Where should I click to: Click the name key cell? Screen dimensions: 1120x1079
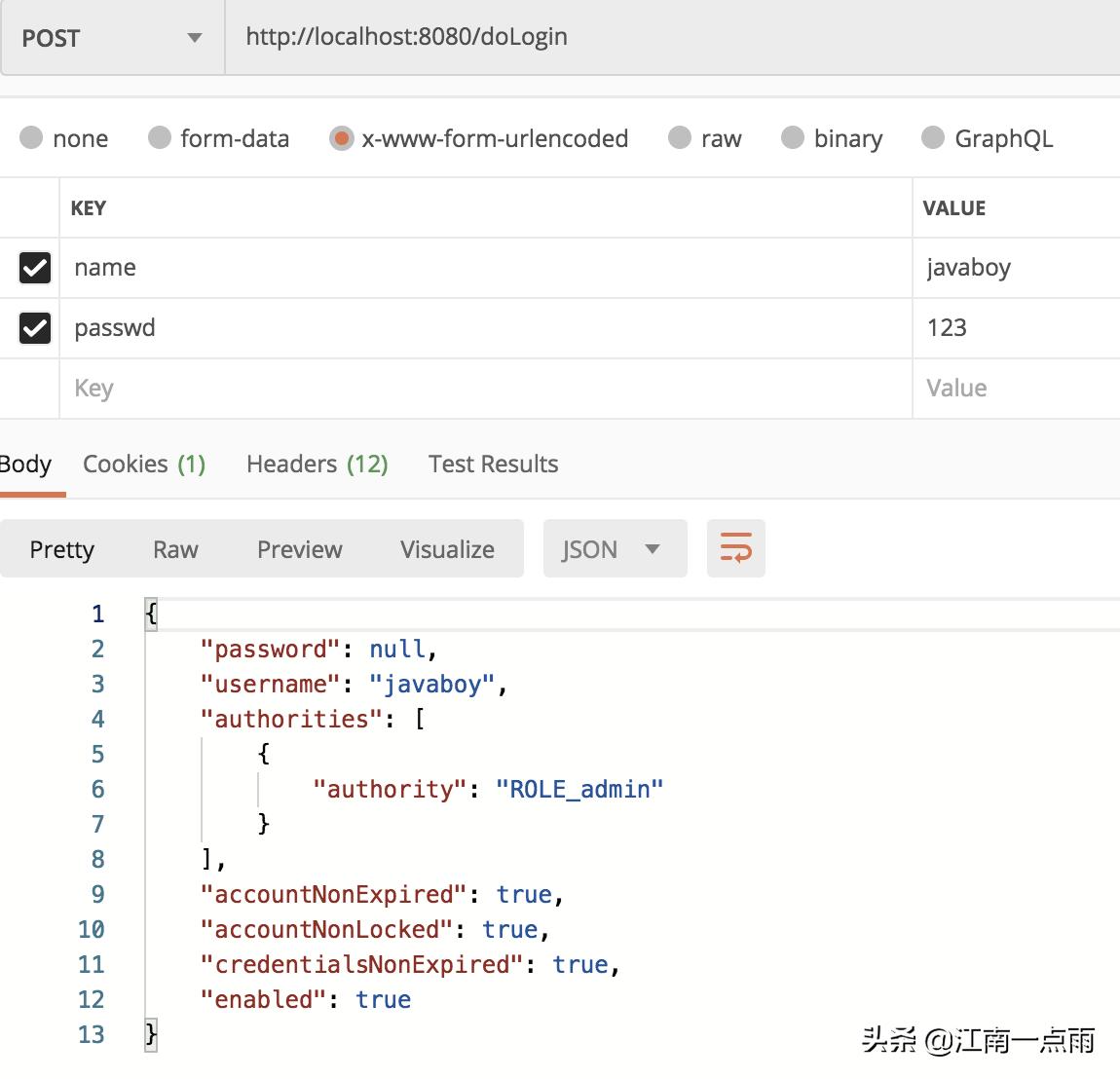(x=486, y=268)
